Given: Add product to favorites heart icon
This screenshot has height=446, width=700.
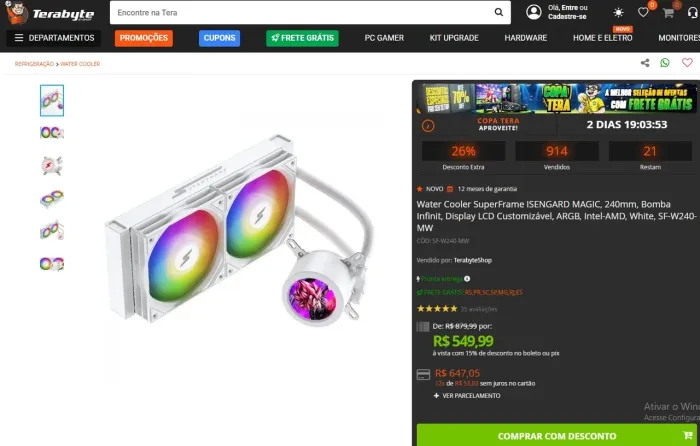Looking at the screenshot, I should click(687, 63).
